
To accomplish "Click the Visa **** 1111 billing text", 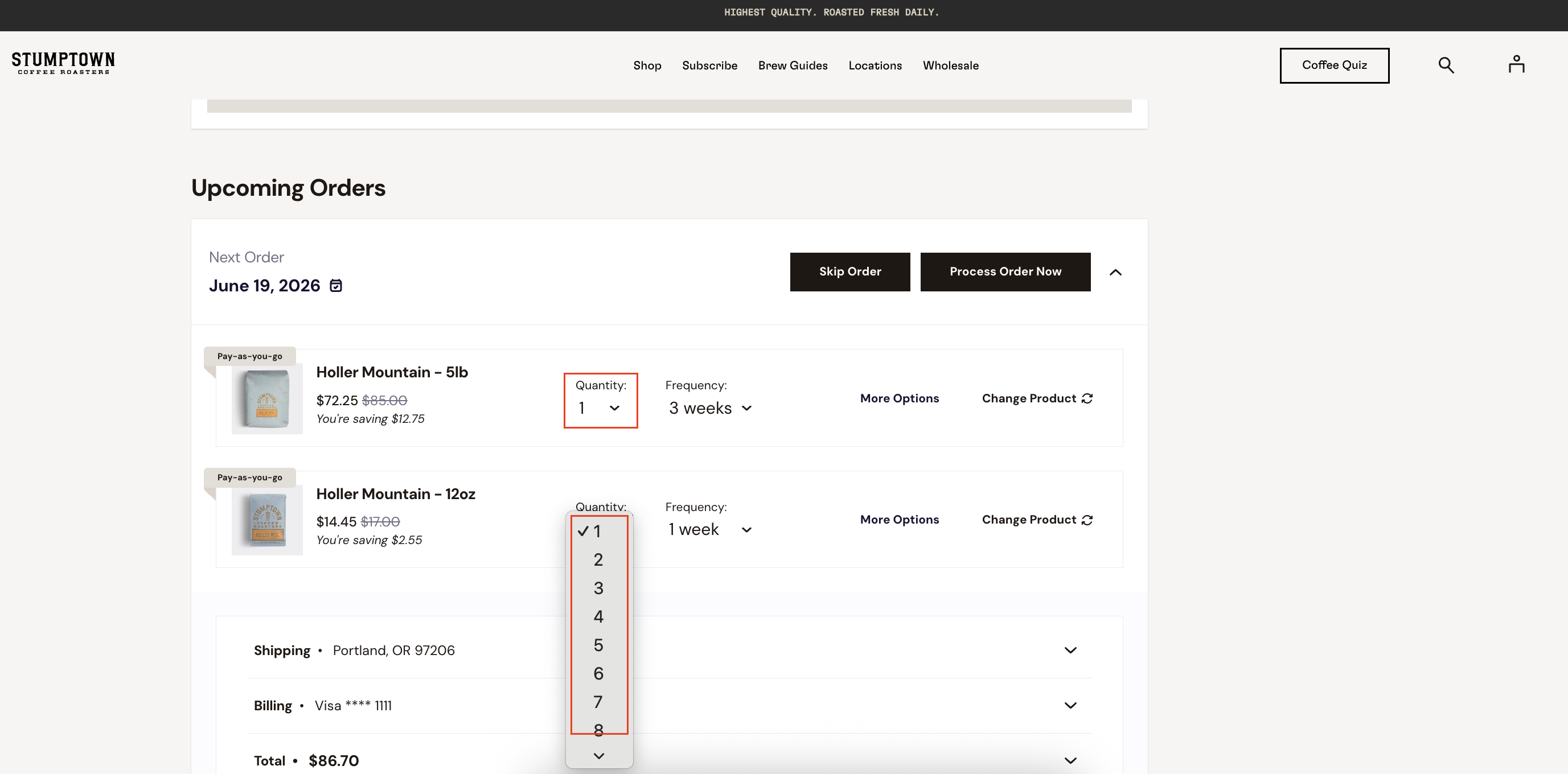I will (x=353, y=706).
